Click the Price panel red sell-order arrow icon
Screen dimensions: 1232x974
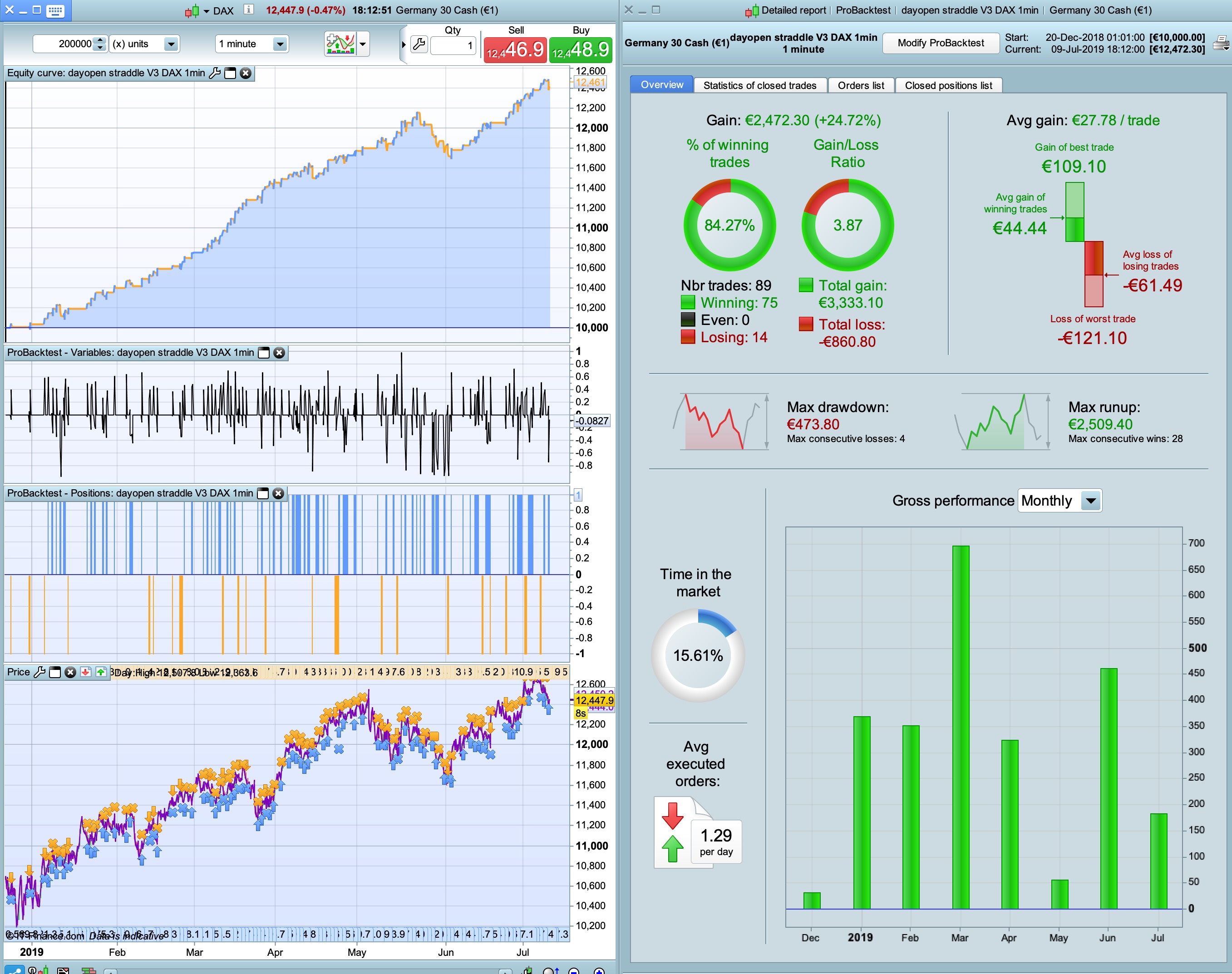[x=85, y=672]
